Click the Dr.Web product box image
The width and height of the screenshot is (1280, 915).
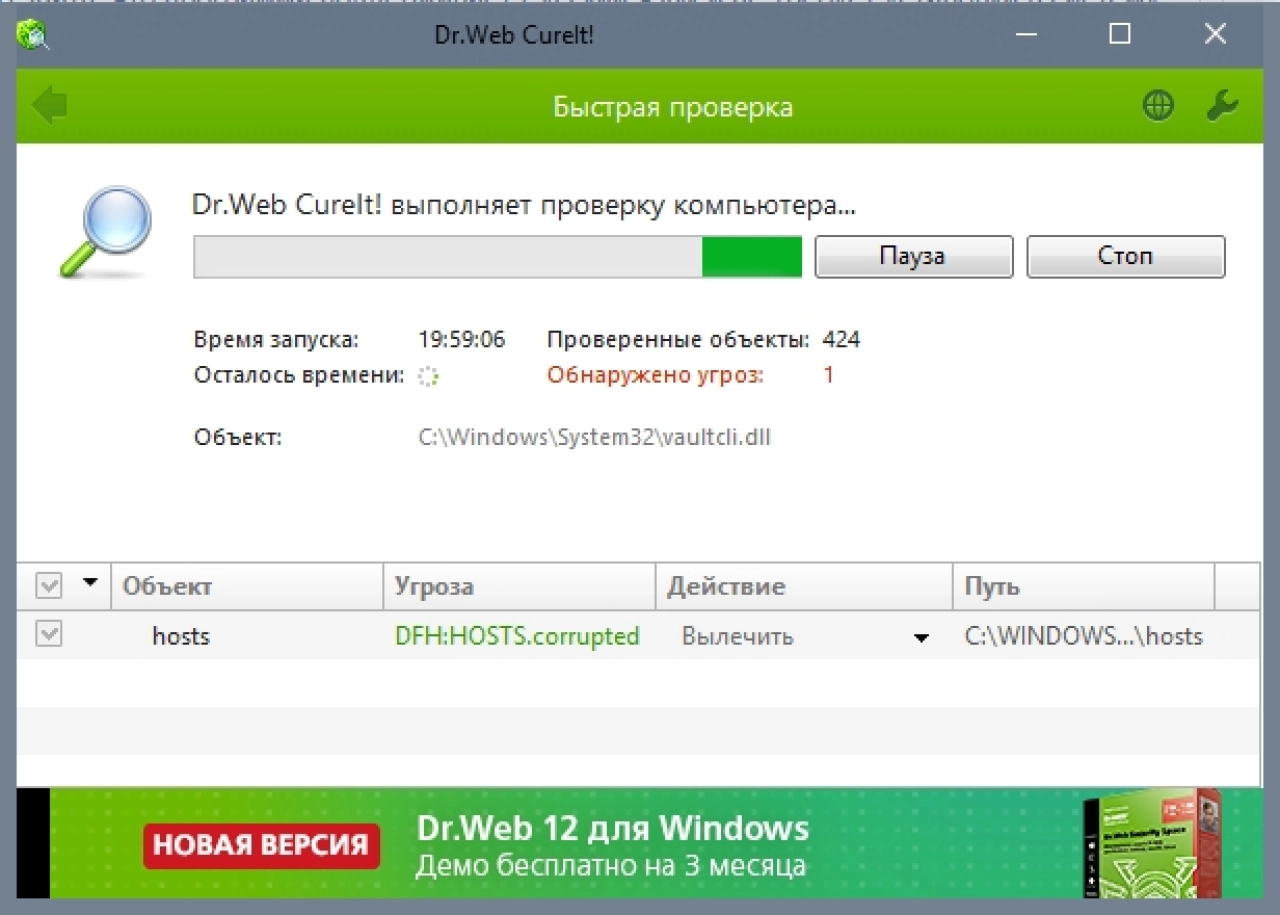[x=1152, y=843]
